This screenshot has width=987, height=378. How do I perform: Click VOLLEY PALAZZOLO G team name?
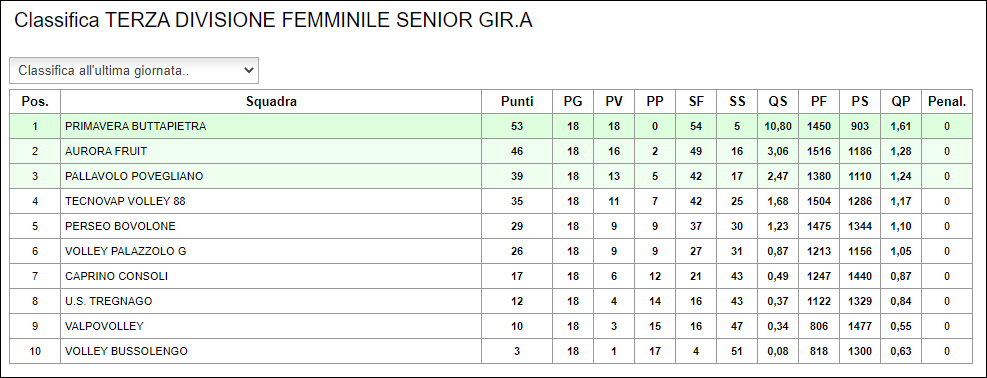coord(126,252)
